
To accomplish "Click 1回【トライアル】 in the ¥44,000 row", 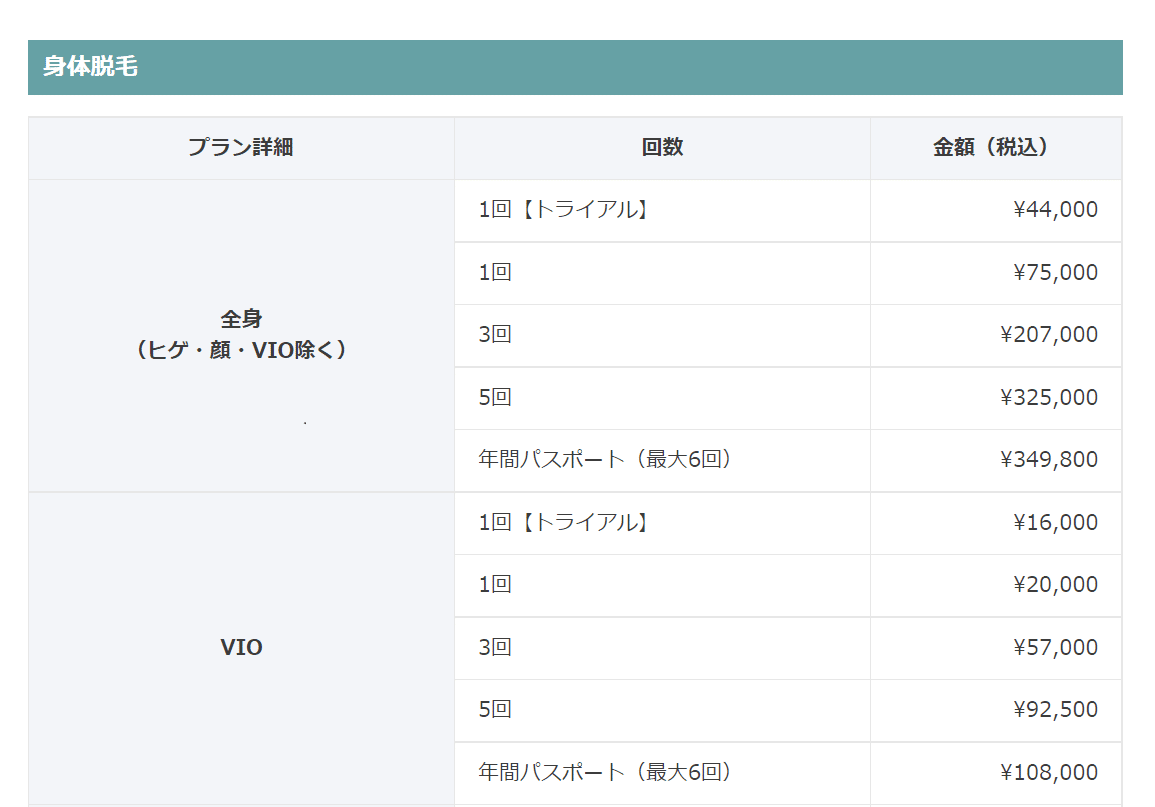I will (564, 210).
